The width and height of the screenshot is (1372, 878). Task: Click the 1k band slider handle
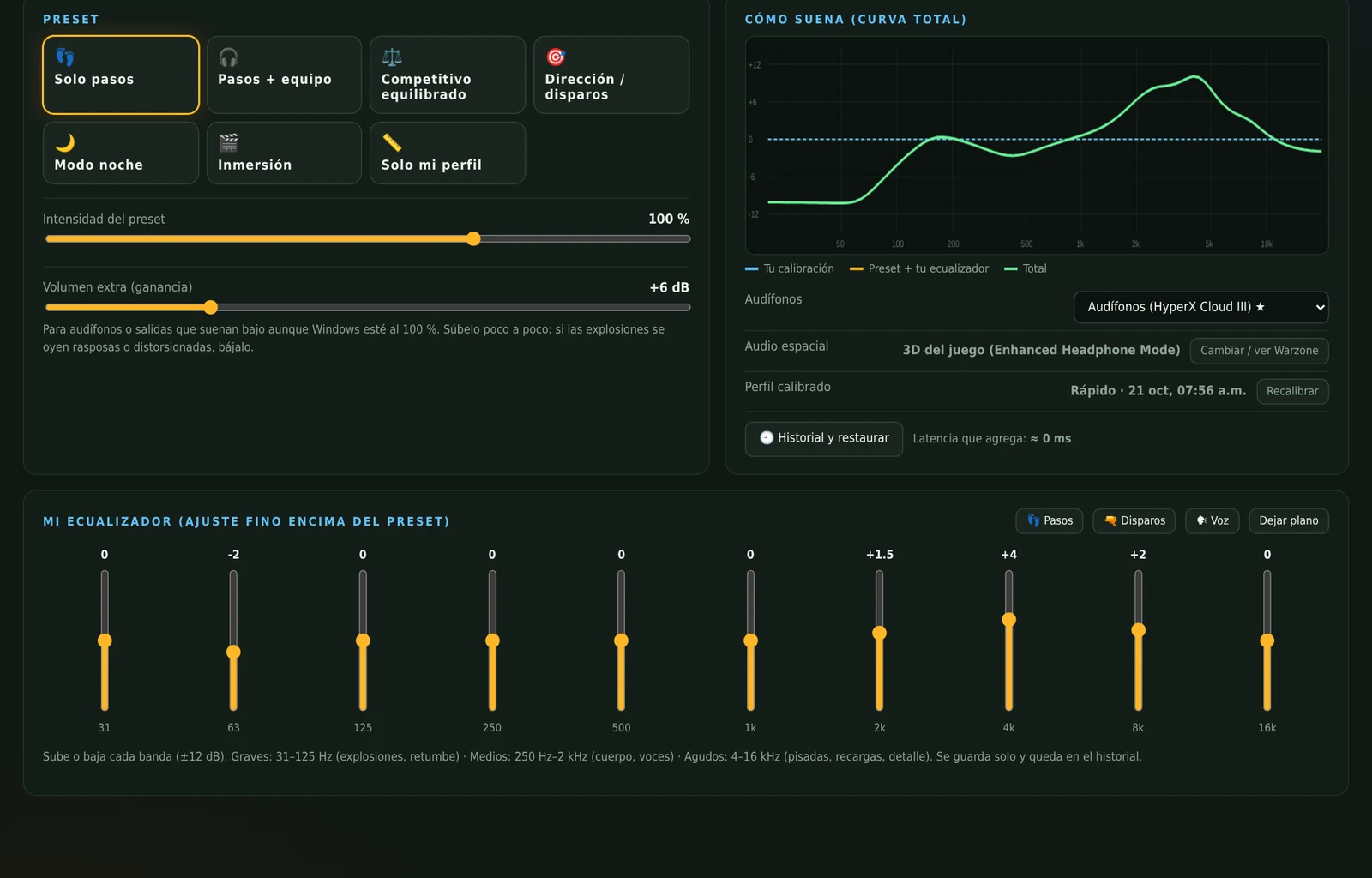750,640
